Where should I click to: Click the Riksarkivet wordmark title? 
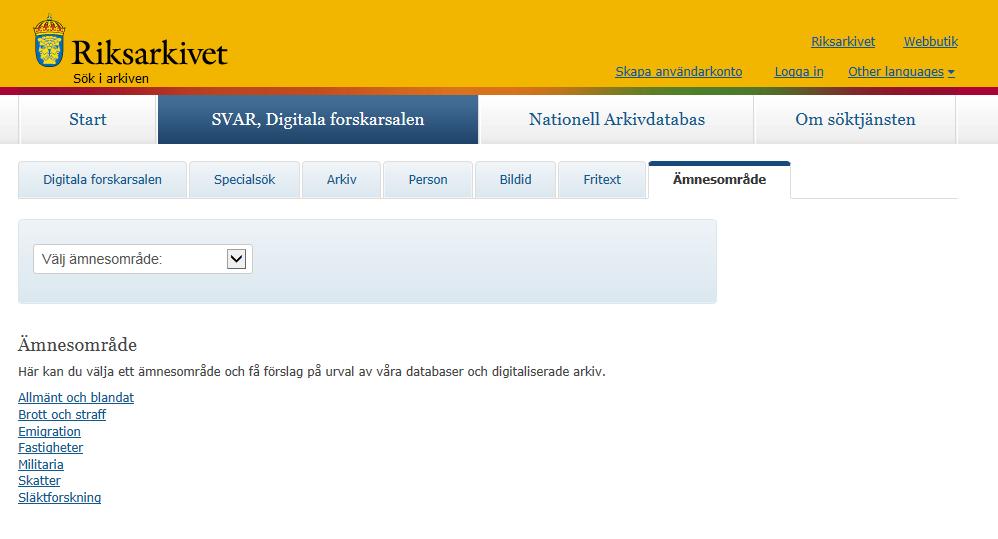(149, 53)
